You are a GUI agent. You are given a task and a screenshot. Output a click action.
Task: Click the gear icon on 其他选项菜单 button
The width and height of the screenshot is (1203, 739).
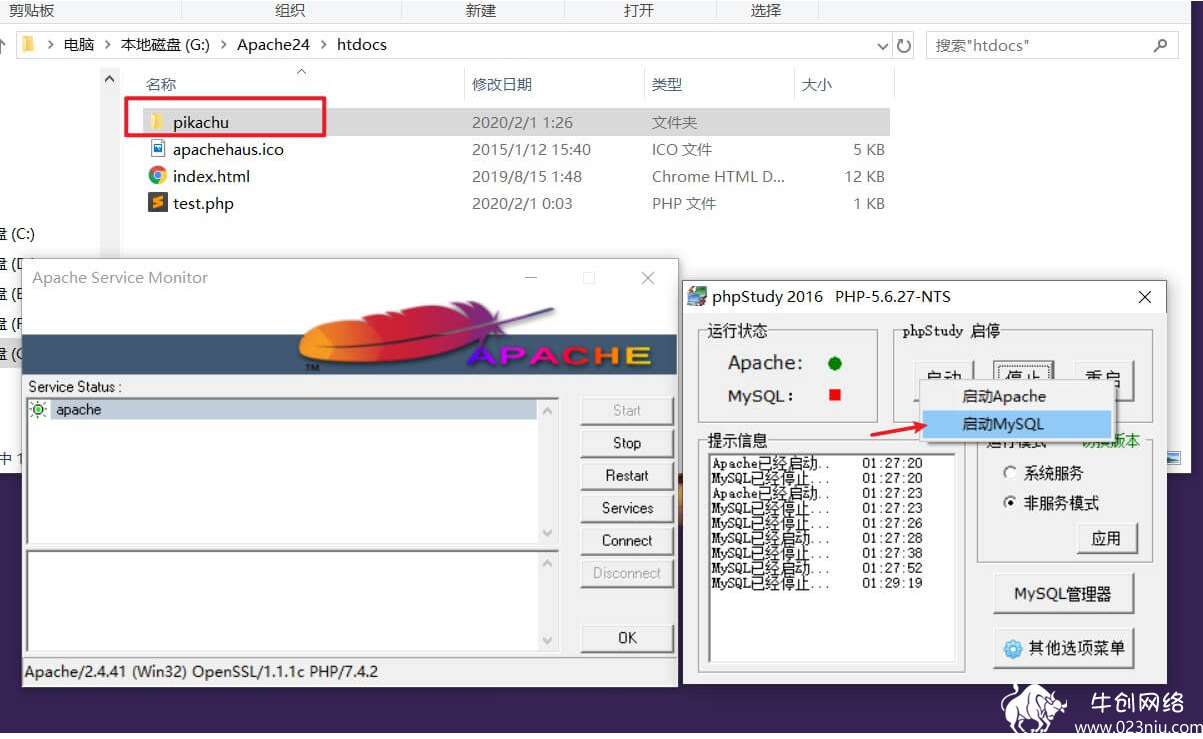point(1013,649)
